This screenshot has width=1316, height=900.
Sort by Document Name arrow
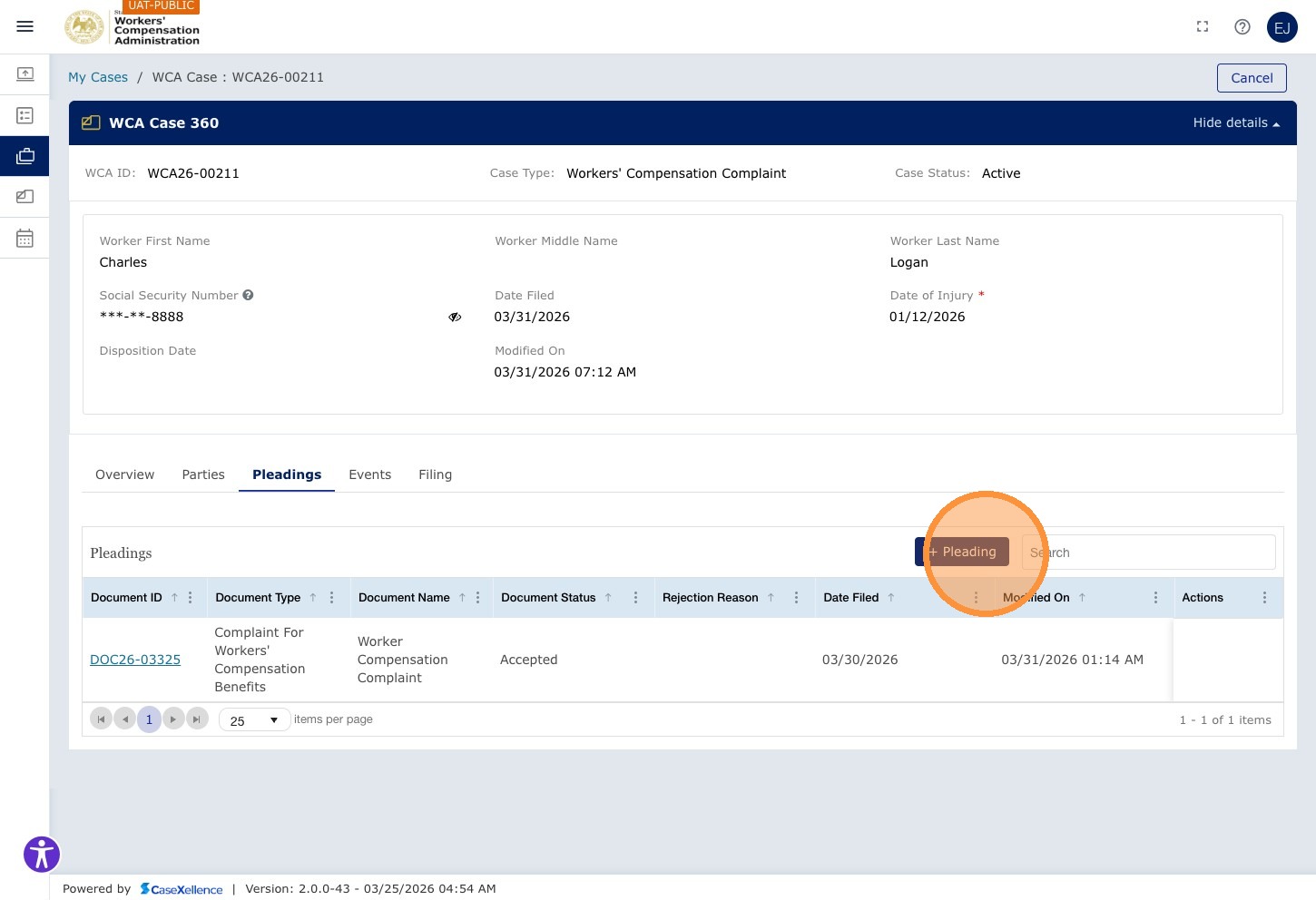click(x=462, y=597)
